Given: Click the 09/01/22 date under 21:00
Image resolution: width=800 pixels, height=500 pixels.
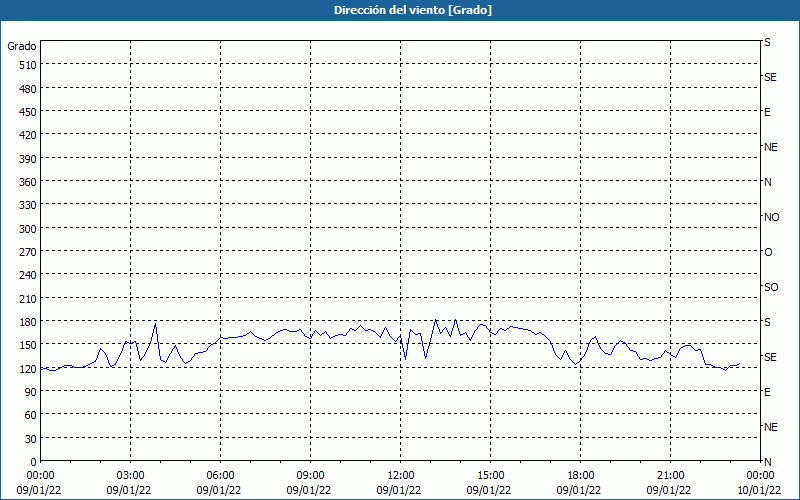Looking at the screenshot, I should pos(668,490).
